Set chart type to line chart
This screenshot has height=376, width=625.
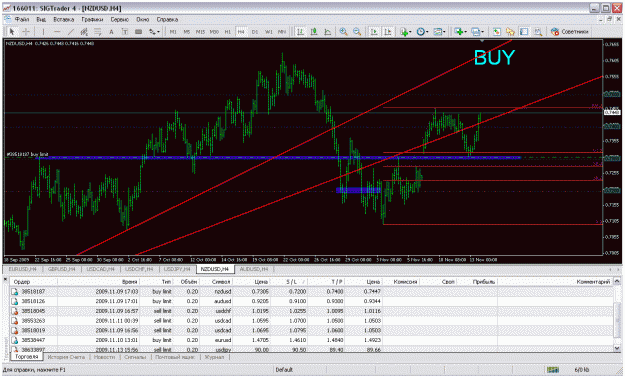tap(328, 31)
